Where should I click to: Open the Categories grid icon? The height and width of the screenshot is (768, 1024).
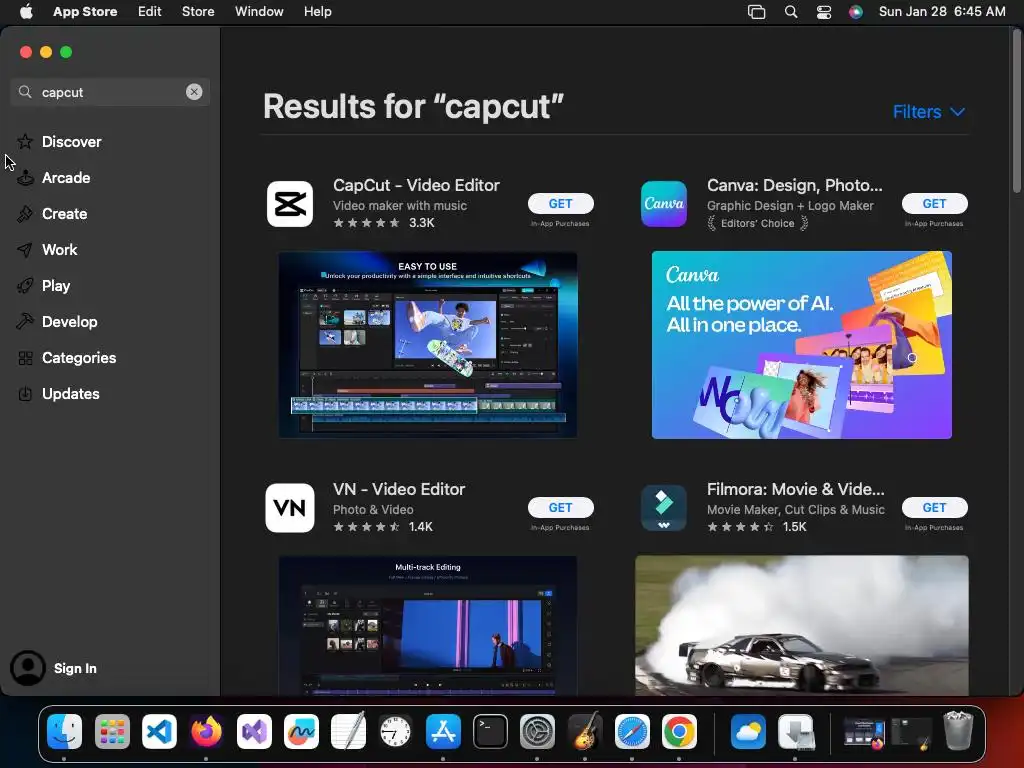coord(25,358)
